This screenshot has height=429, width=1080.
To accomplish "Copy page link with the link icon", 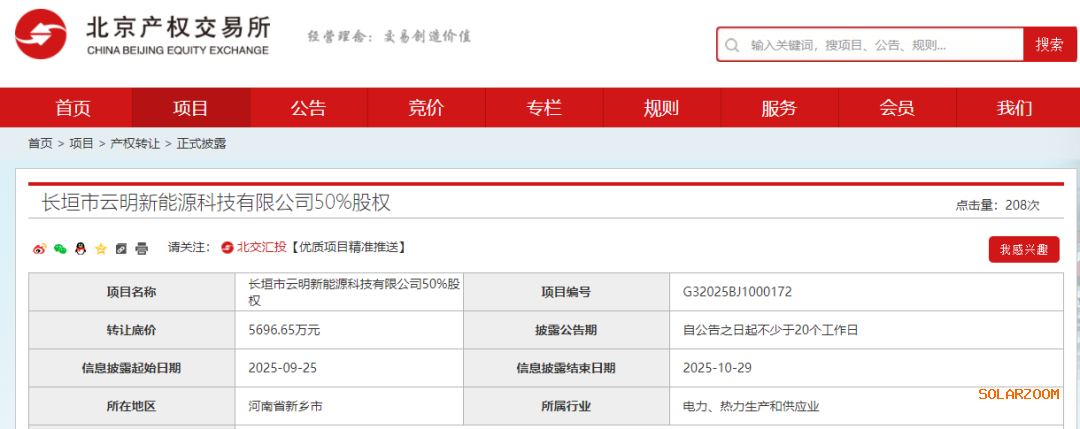I will click(121, 248).
